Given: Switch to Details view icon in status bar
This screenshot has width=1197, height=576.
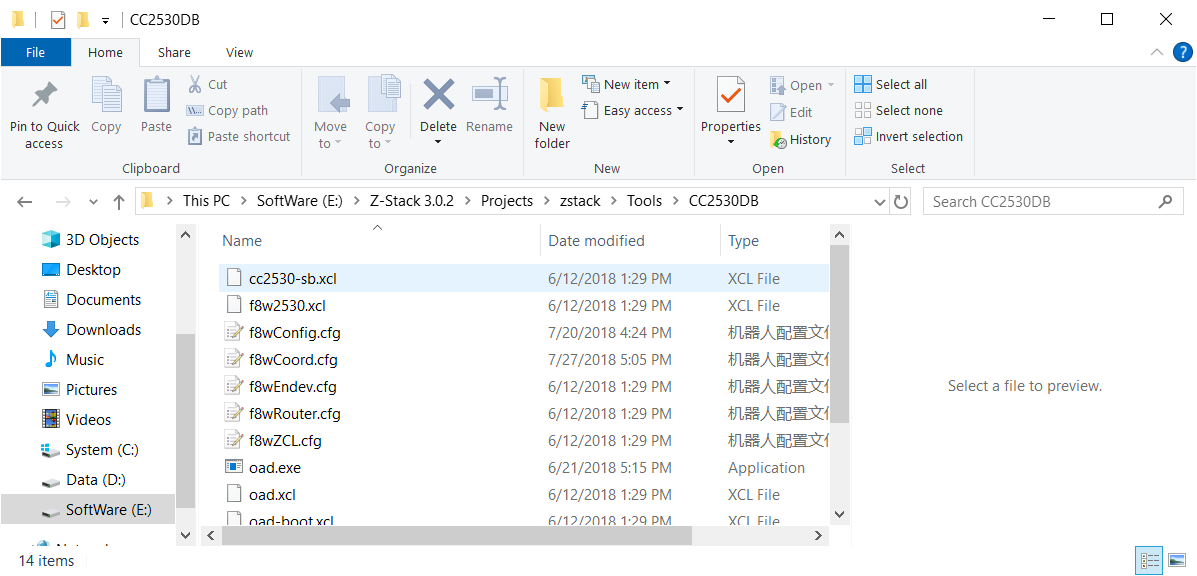Looking at the screenshot, I should pos(1150,561).
